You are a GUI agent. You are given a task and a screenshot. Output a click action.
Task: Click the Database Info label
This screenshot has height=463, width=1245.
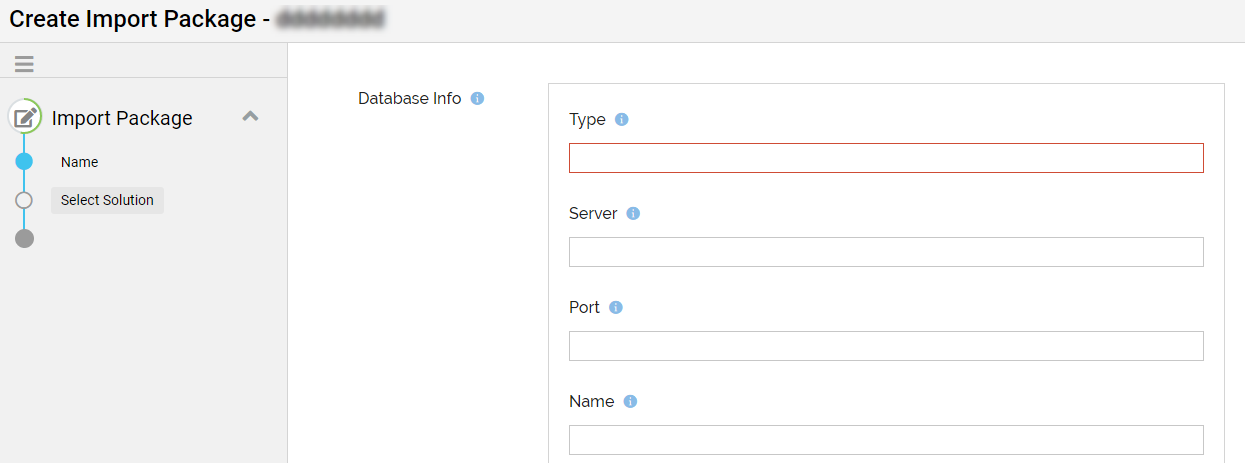409,99
